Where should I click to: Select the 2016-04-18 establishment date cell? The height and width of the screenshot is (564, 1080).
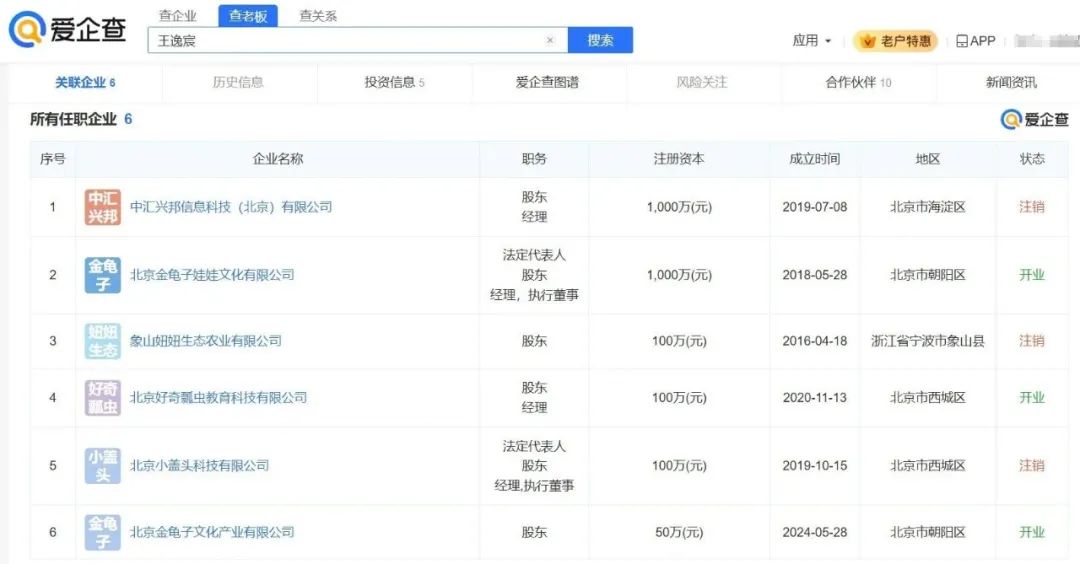(x=815, y=341)
